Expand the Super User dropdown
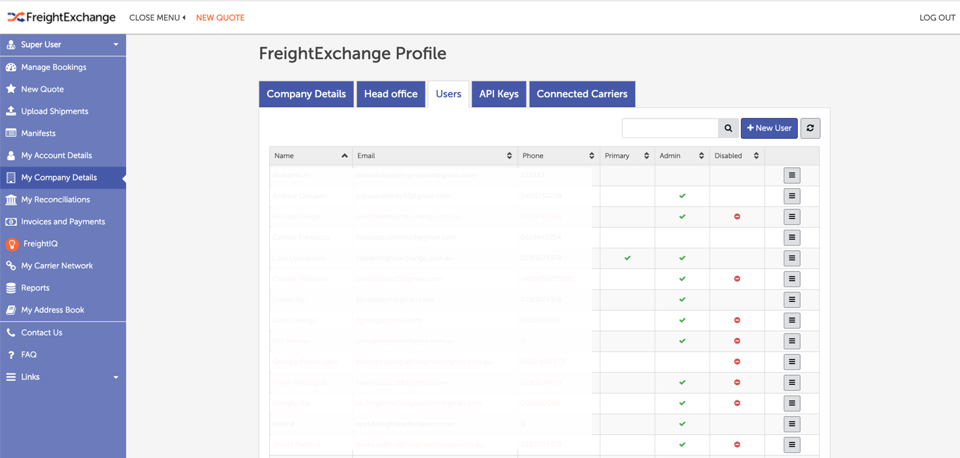Image resolution: width=960 pixels, height=458 pixels. [63, 45]
